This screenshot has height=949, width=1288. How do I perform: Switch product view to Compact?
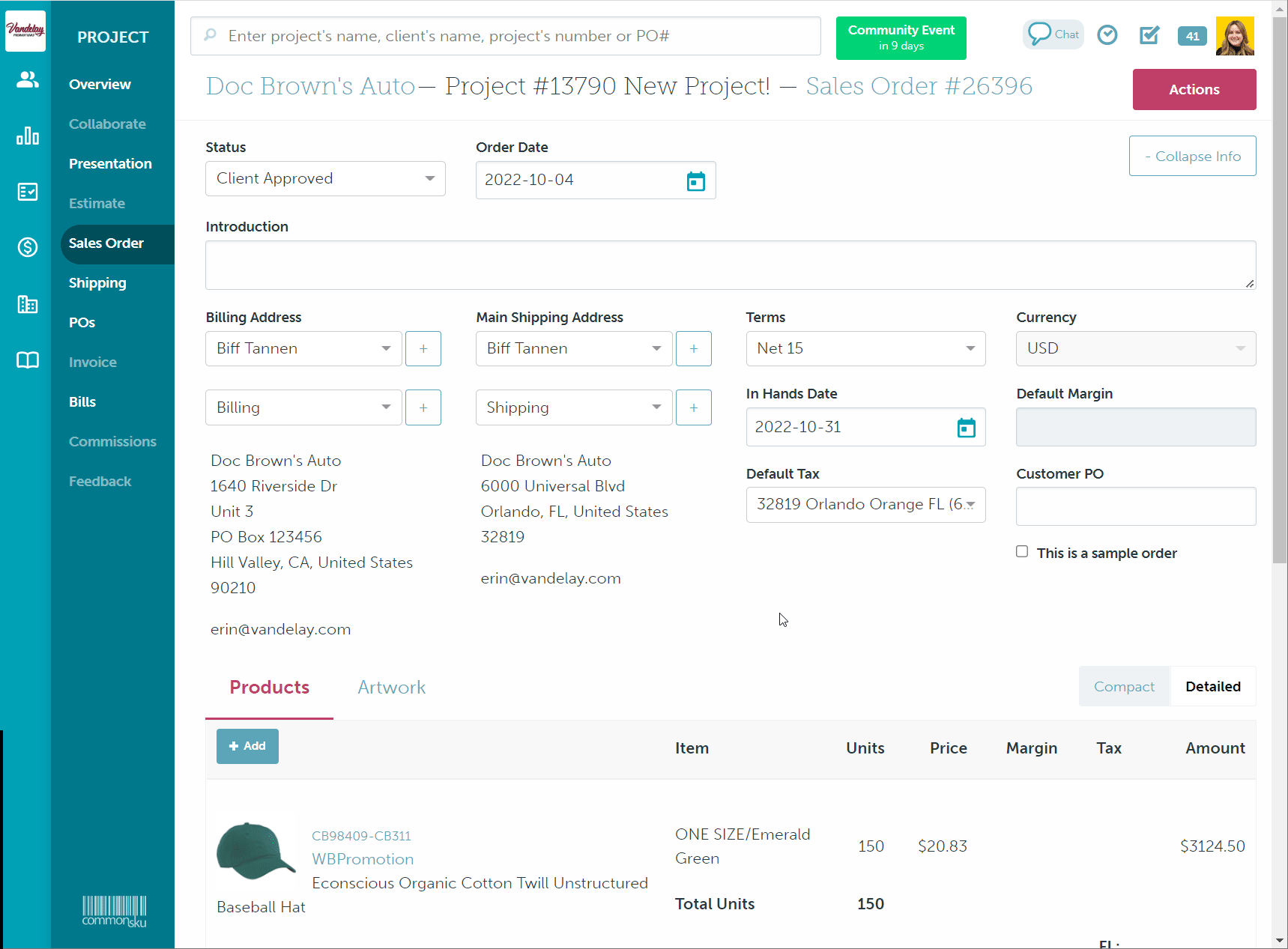click(x=1123, y=687)
